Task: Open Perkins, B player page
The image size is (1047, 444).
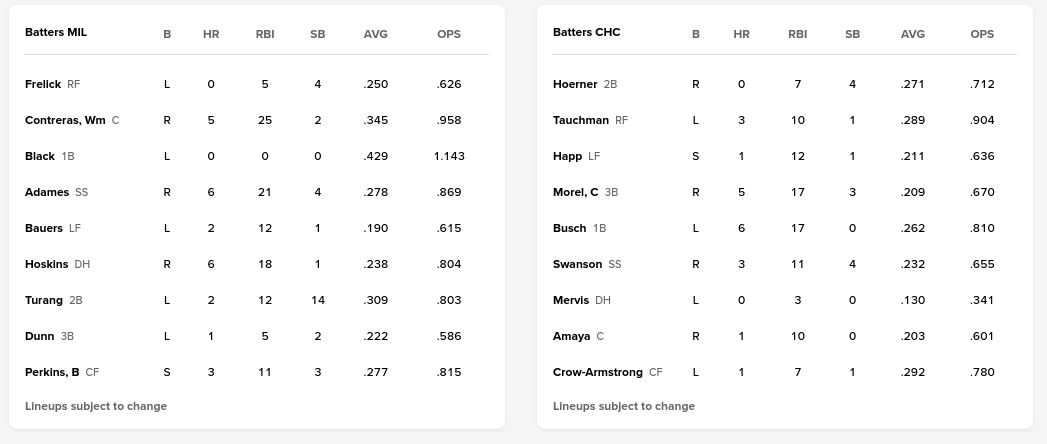Action: (52, 372)
